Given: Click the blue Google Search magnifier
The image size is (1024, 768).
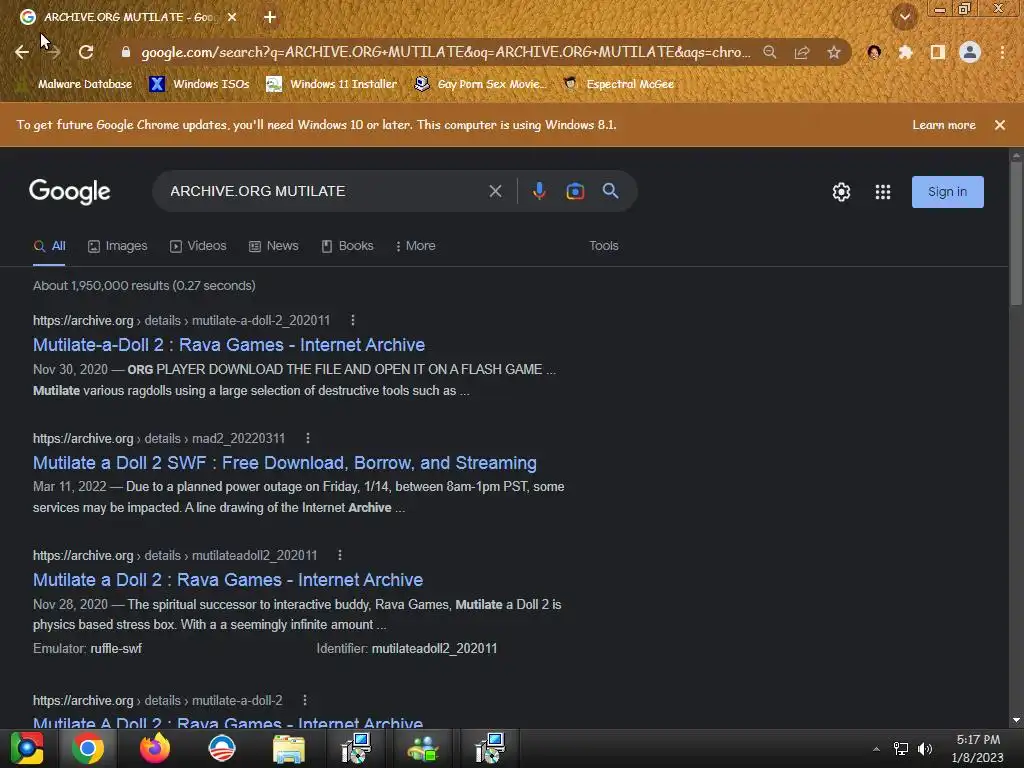Looking at the screenshot, I should click(x=611, y=191).
